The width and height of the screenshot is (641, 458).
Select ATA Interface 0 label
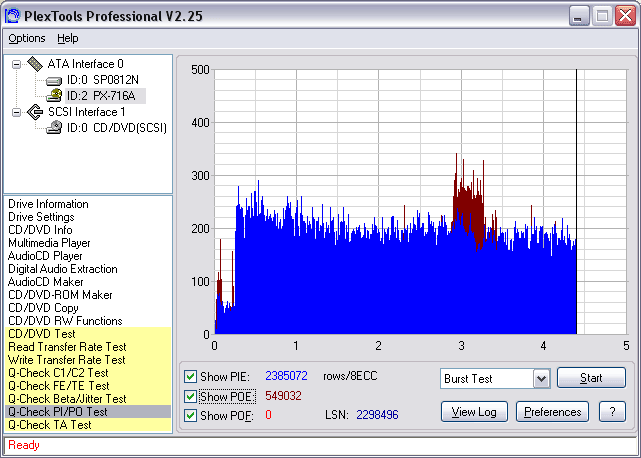[x=85, y=64]
